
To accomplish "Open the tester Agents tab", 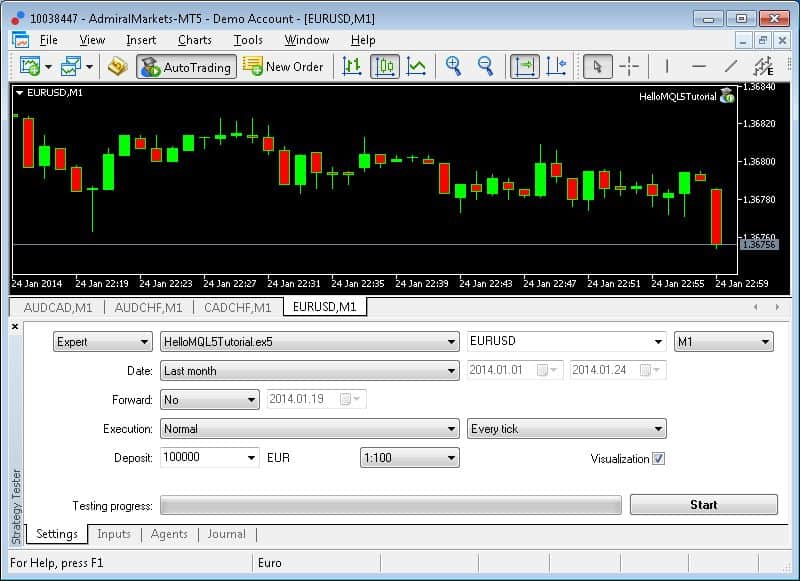I will (x=169, y=534).
